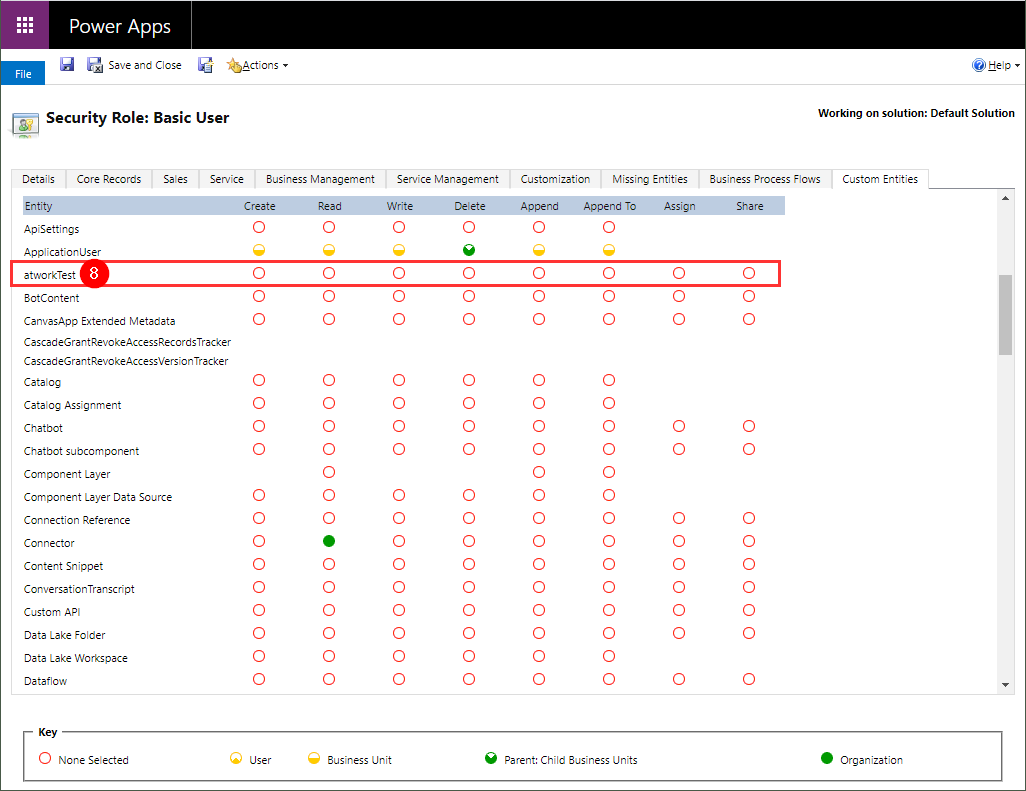Click Connector Read organization-level green circle
Screen dimensions: 1026x791
329,542
